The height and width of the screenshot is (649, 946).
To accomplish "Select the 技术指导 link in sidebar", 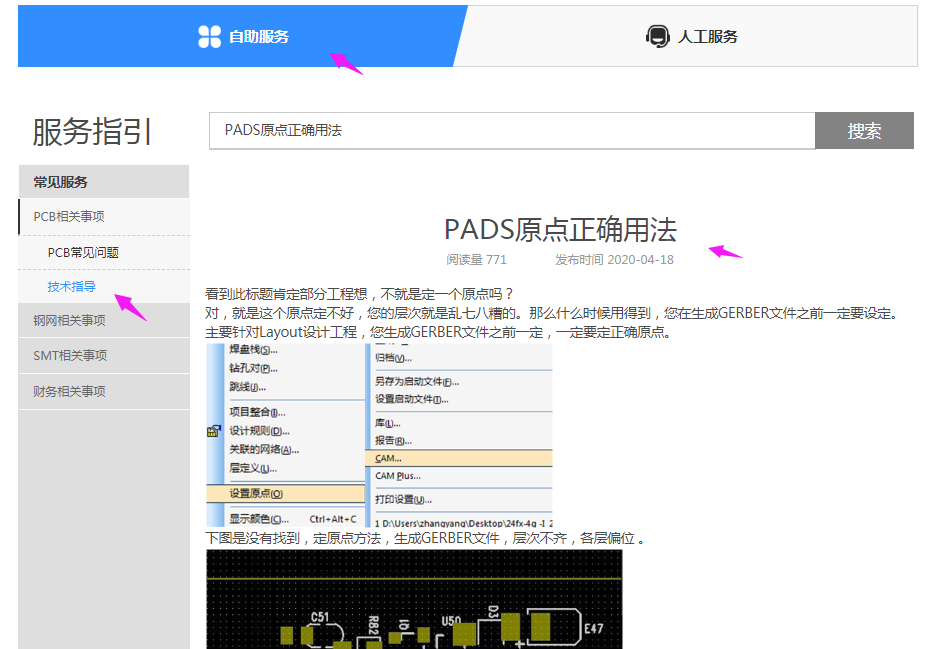I will 72,287.
